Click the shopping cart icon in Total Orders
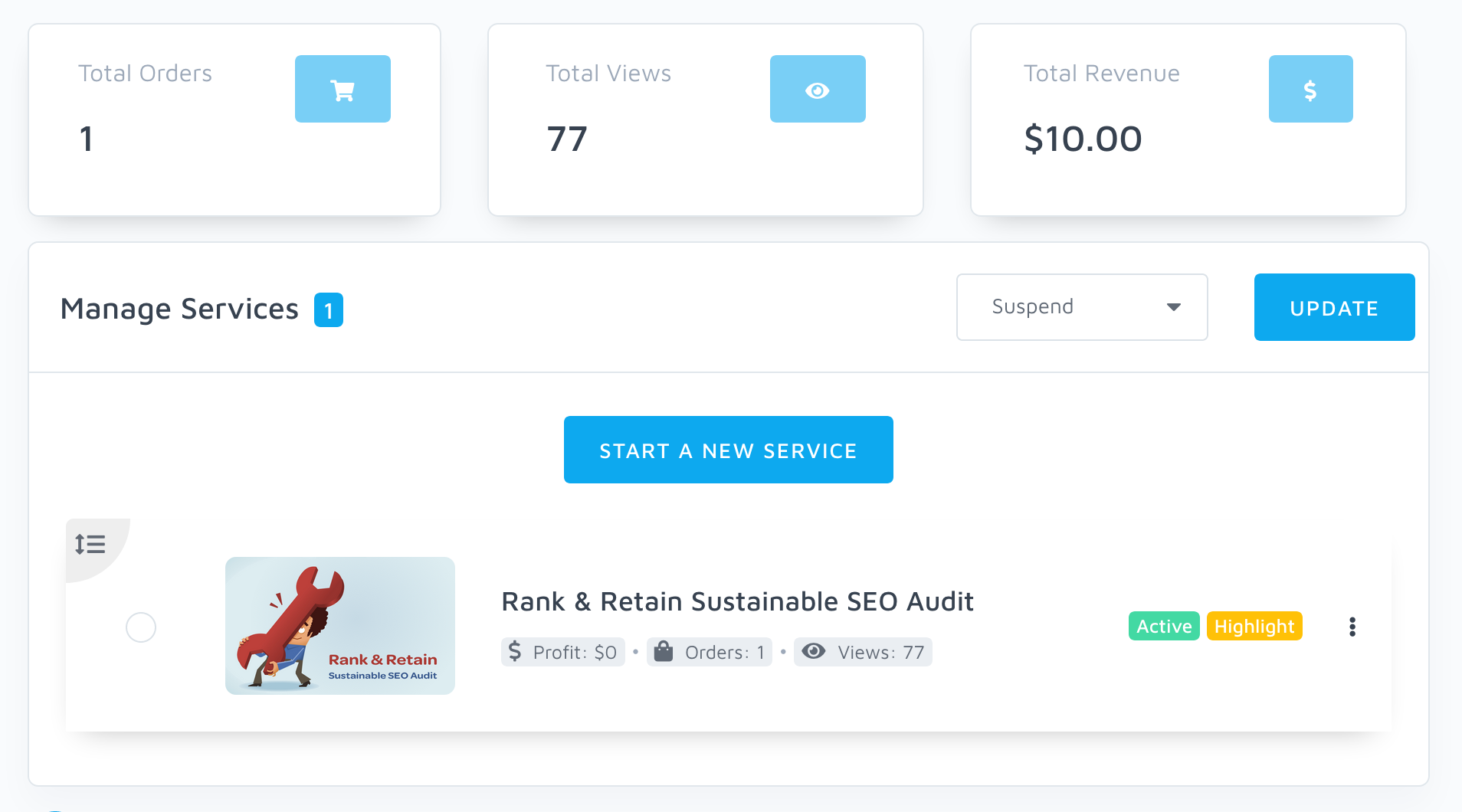The width and height of the screenshot is (1462, 812). (x=343, y=90)
